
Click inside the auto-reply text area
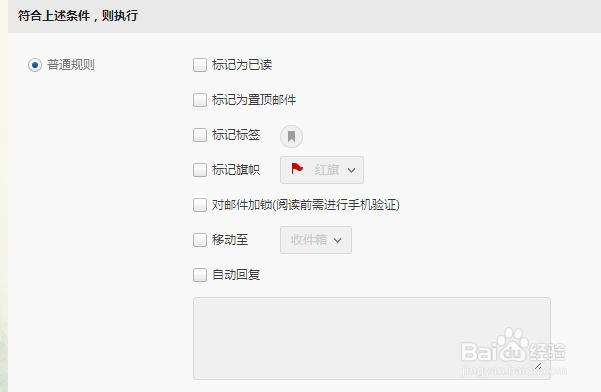pos(372,338)
